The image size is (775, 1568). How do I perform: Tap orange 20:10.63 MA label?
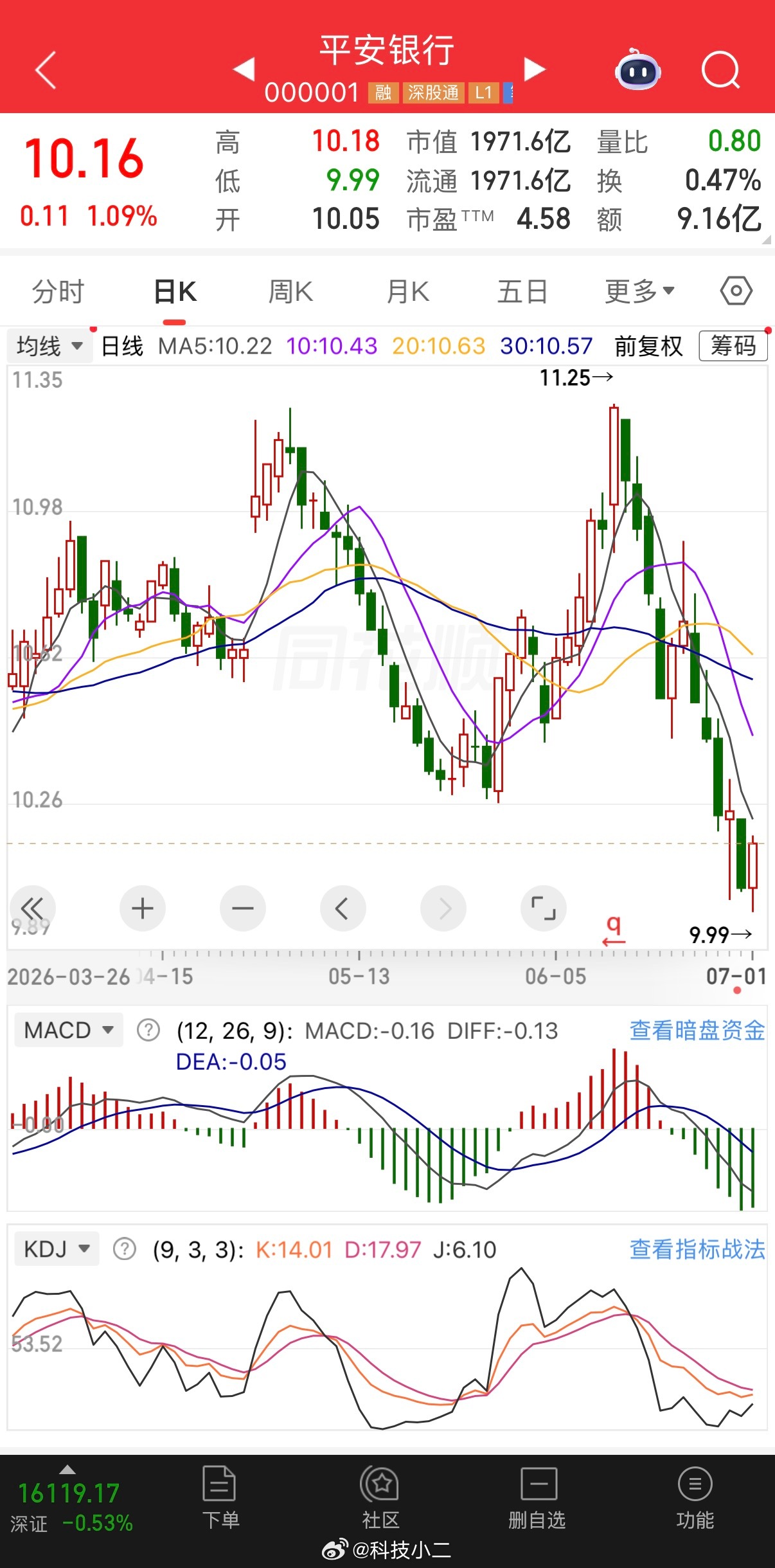(439, 346)
